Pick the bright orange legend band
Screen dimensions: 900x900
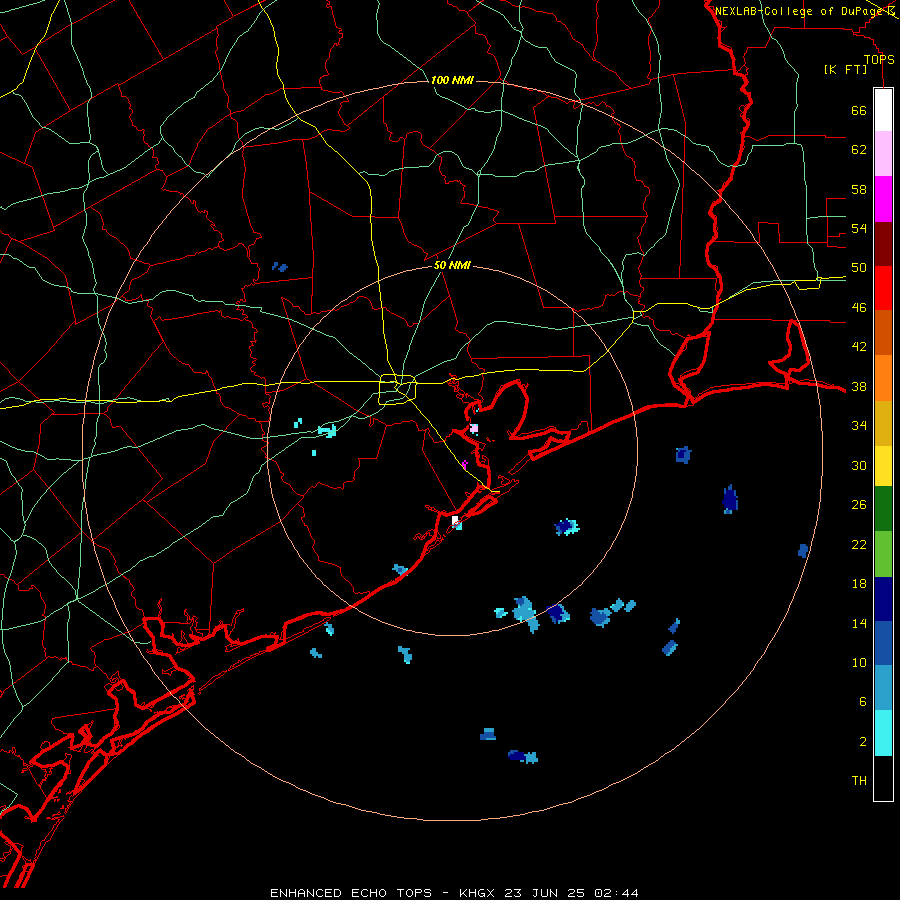[x=883, y=378]
